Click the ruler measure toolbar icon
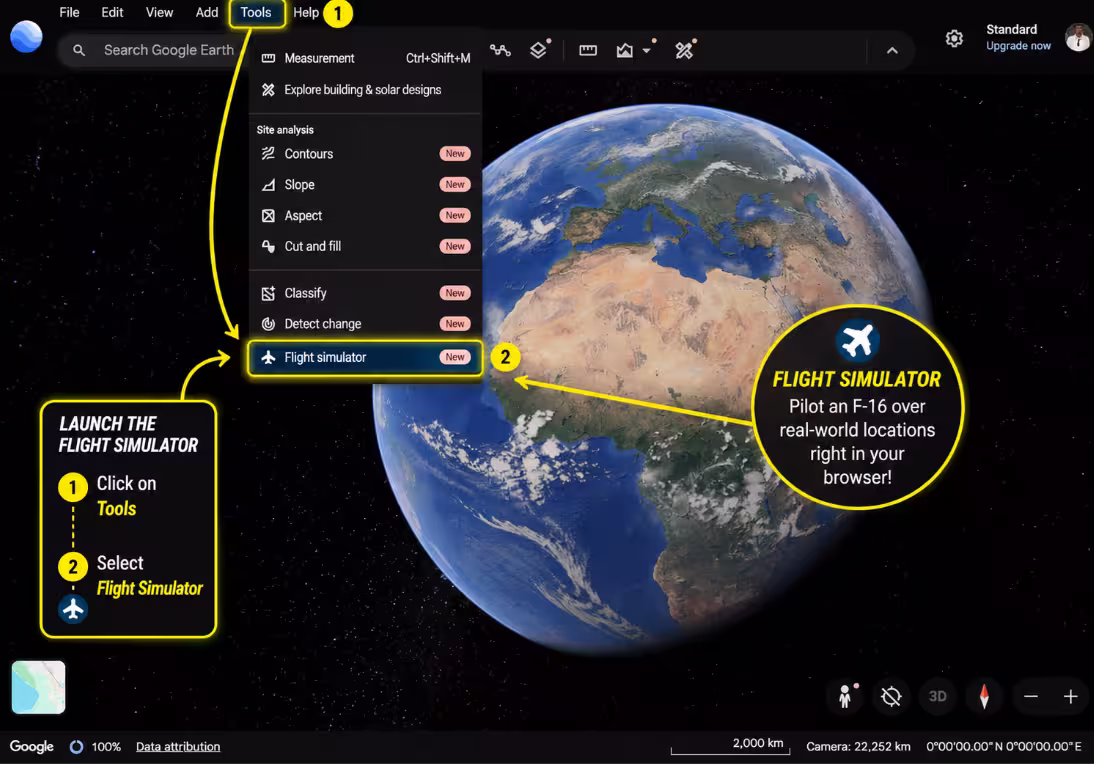This screenshot has width=1094, height=764. tap(588, 50)
